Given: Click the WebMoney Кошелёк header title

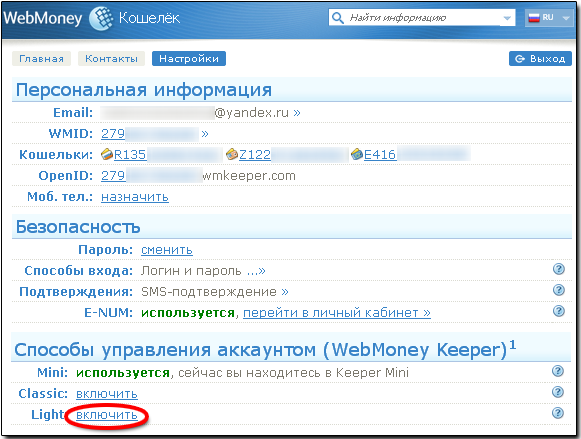Looking at the screenshot, I should tap(92, 18).
